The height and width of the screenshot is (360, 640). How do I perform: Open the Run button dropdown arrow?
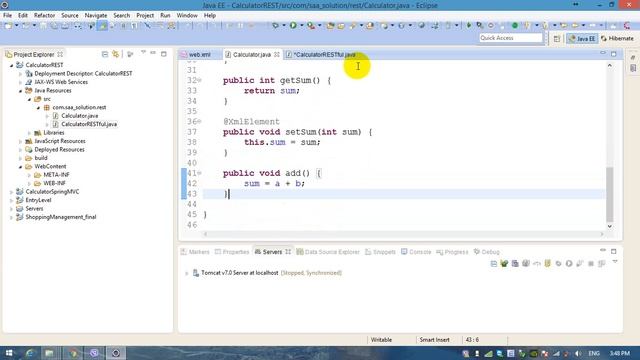click(301, 26)
